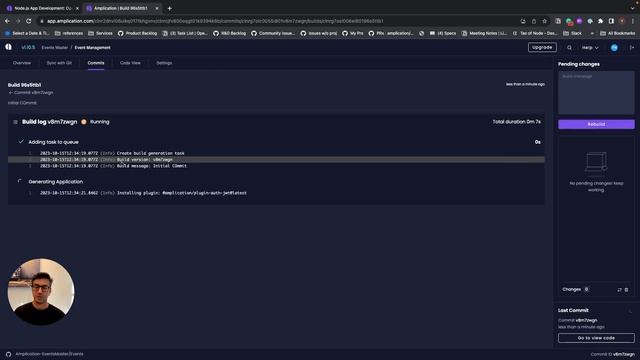This screenshot has width=640, height=360.
Task: Open the Community Issues bookmark
Action: [x=273, y=33]
